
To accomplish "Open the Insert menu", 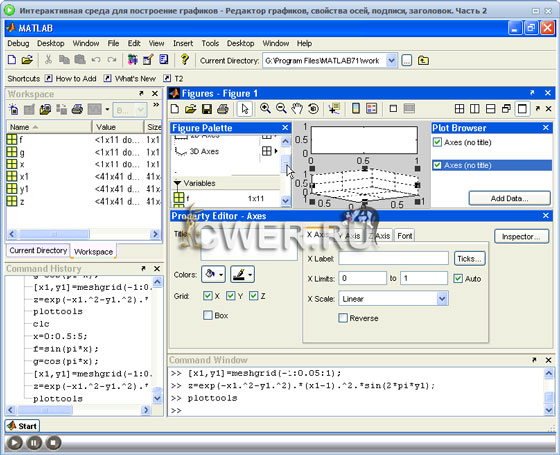I will (x=183, y=43).
